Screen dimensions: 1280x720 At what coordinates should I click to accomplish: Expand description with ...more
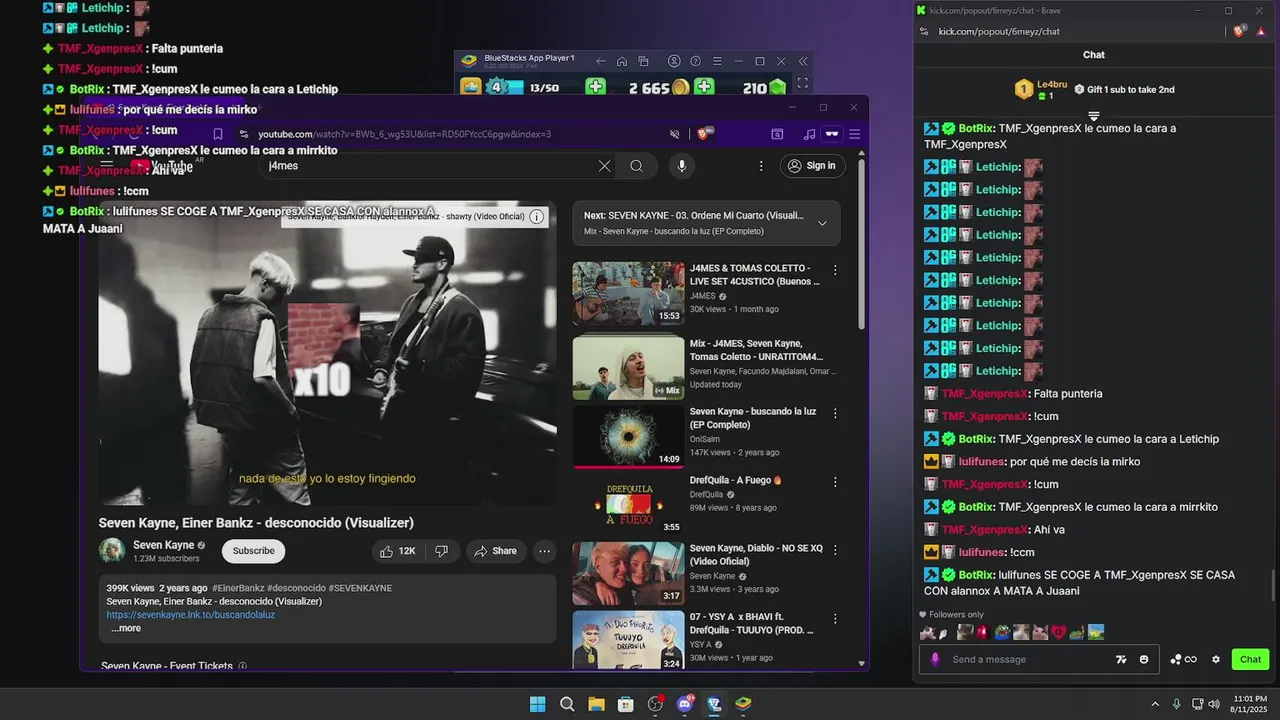[126, 628]
